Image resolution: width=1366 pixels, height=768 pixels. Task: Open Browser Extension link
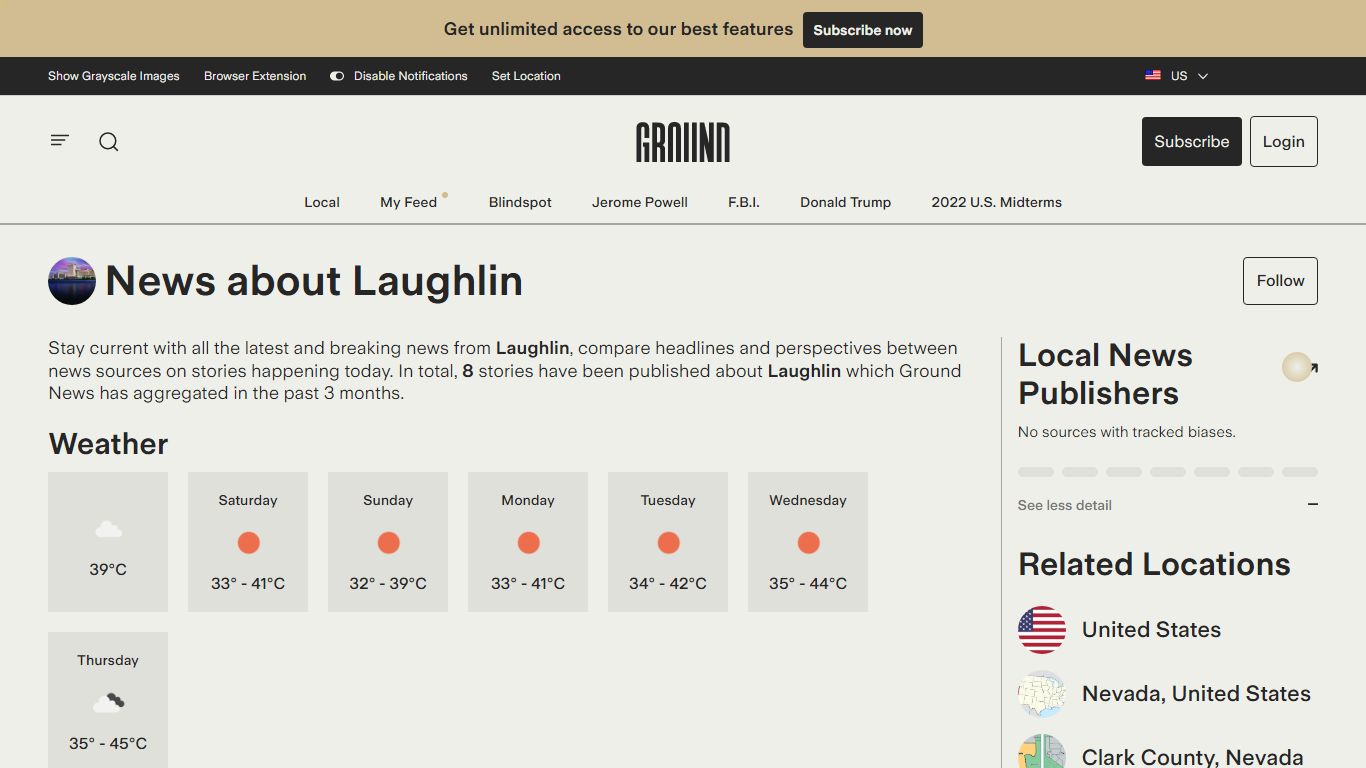[255, 76]
